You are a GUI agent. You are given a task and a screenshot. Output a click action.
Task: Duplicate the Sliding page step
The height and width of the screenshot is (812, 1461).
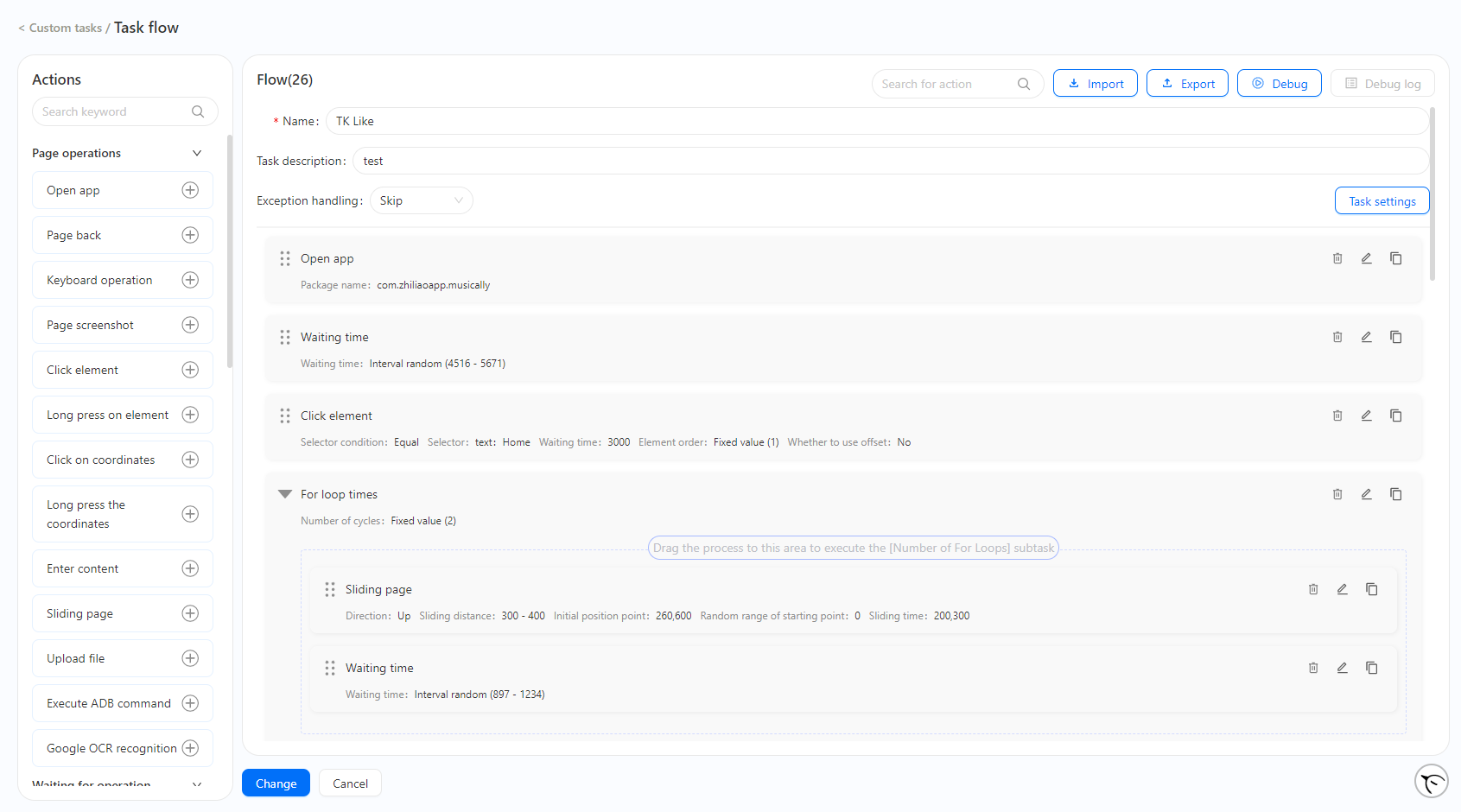[1371, 589]
